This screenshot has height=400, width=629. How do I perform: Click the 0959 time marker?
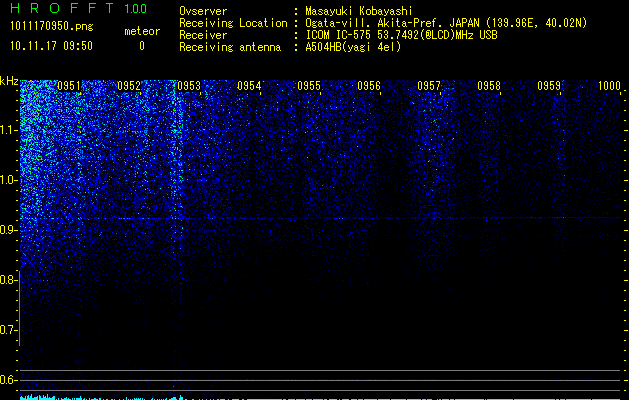[549, 86]
